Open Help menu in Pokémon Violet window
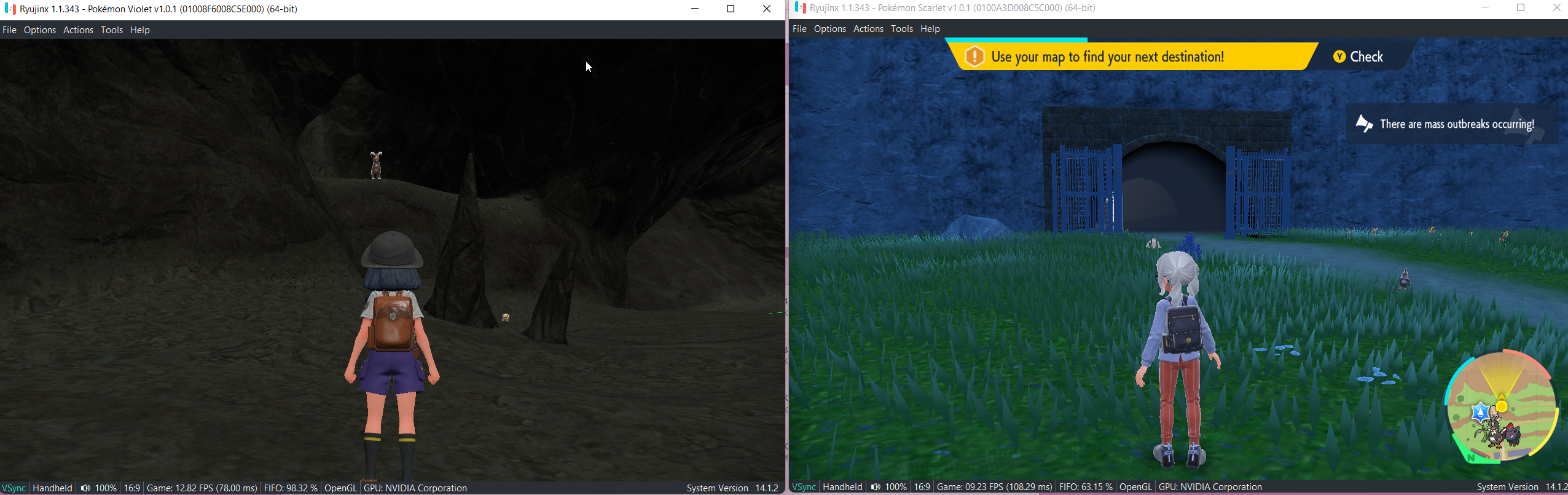Image resolution: width=1568 pixels, height=495 pixels. [140, 30]
